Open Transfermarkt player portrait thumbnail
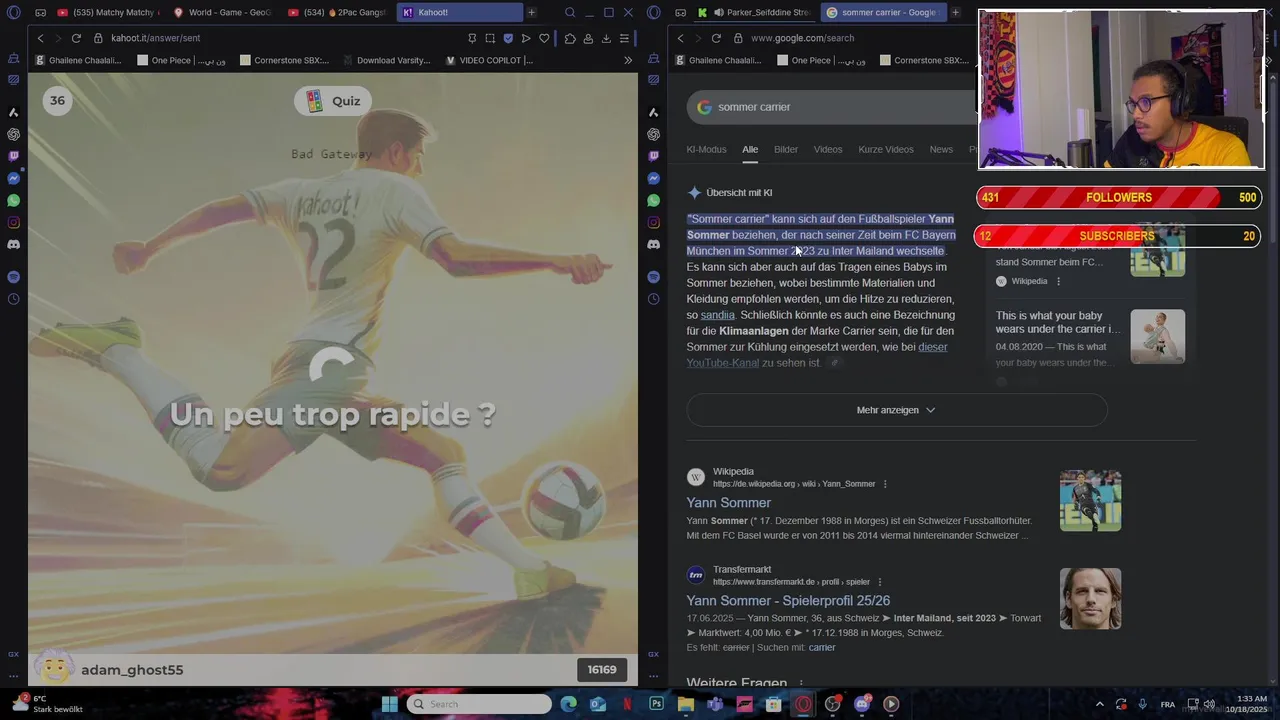The width and height of the screenshot is (1280, 720). pos(1090,599)
